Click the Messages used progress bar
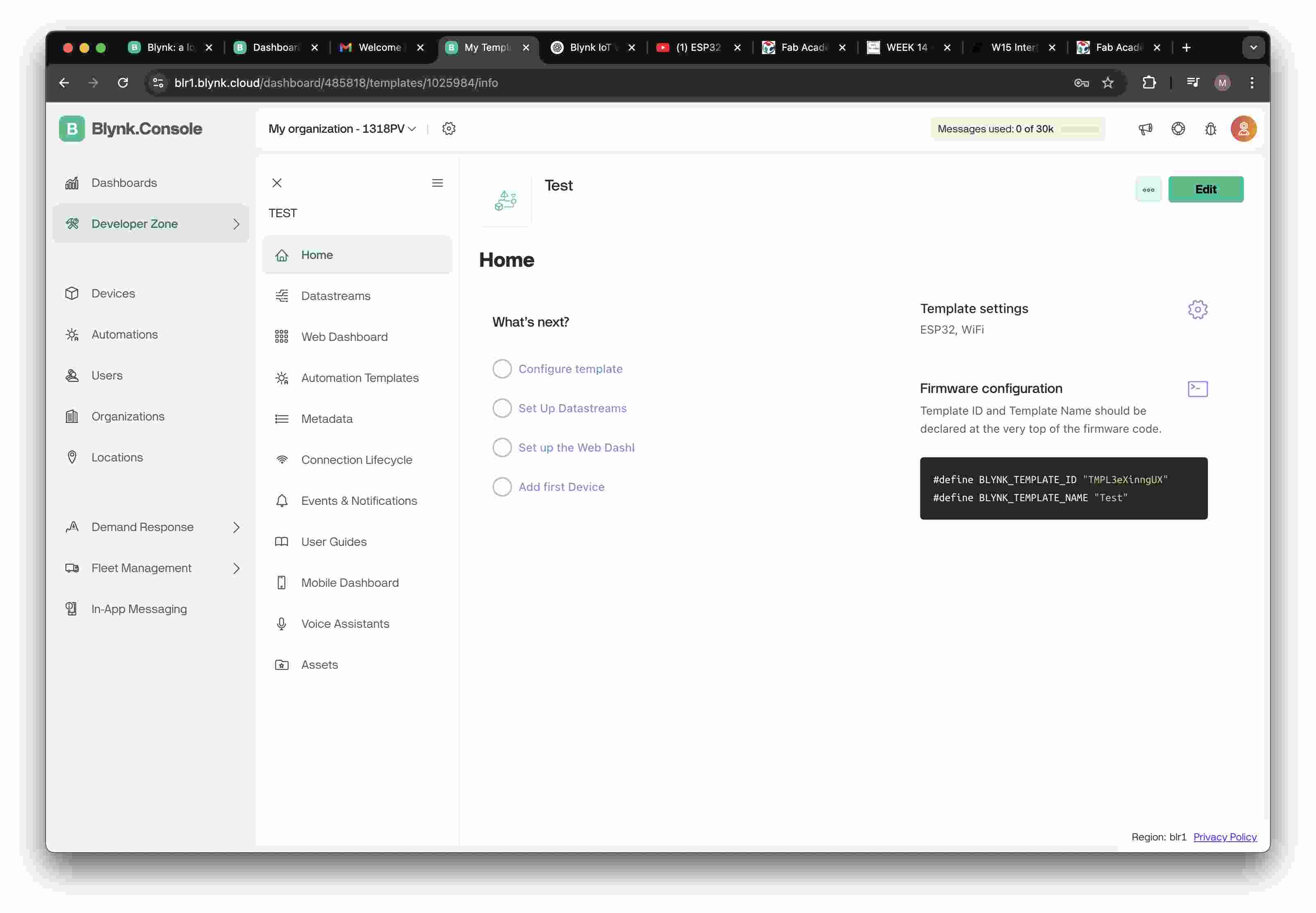1316x913 pixels. [x=1079, y=129]
